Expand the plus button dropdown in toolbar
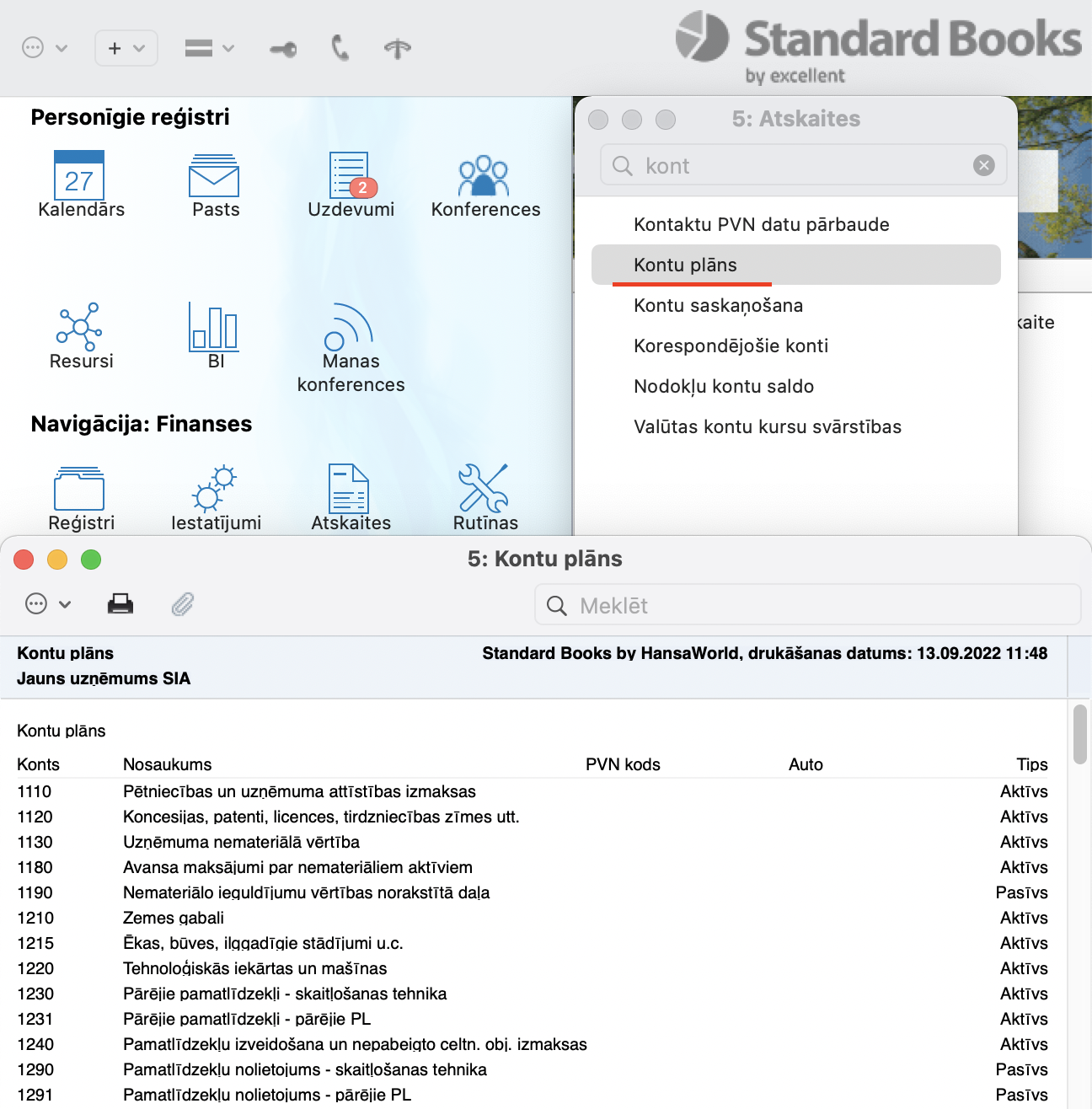This screenshot has height=1109, width=1092. click(x=126, y=49)
